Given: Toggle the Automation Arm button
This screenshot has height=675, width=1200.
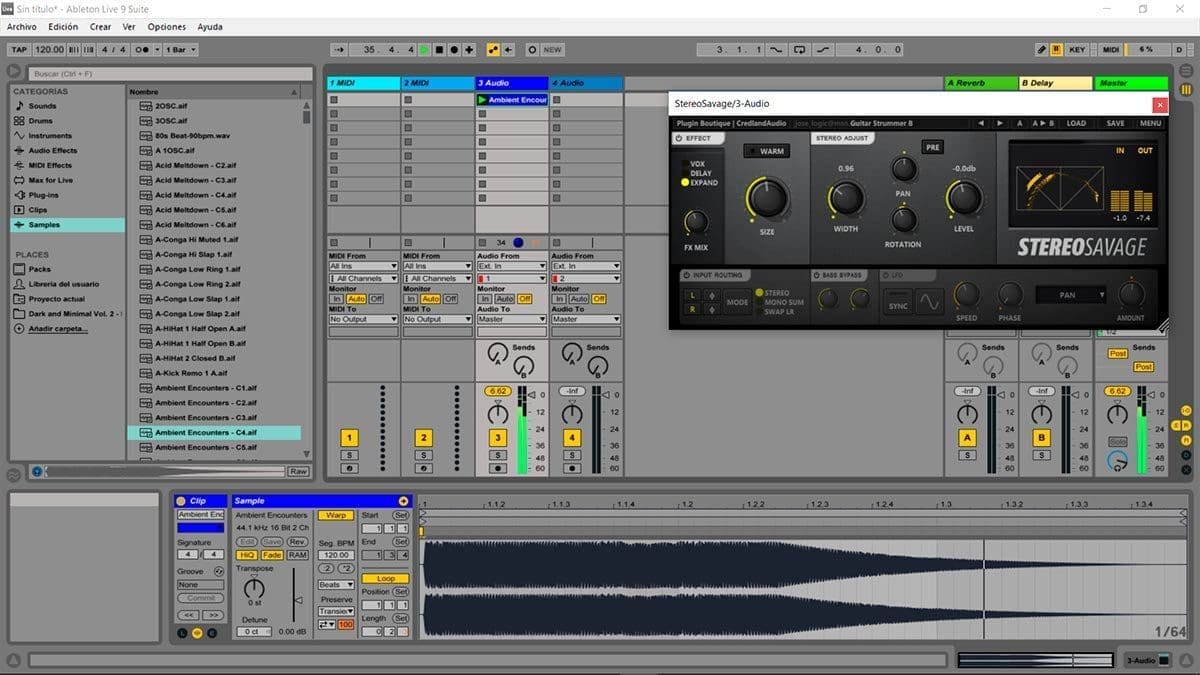Looking at the screenshot, I should pos(493,49).
